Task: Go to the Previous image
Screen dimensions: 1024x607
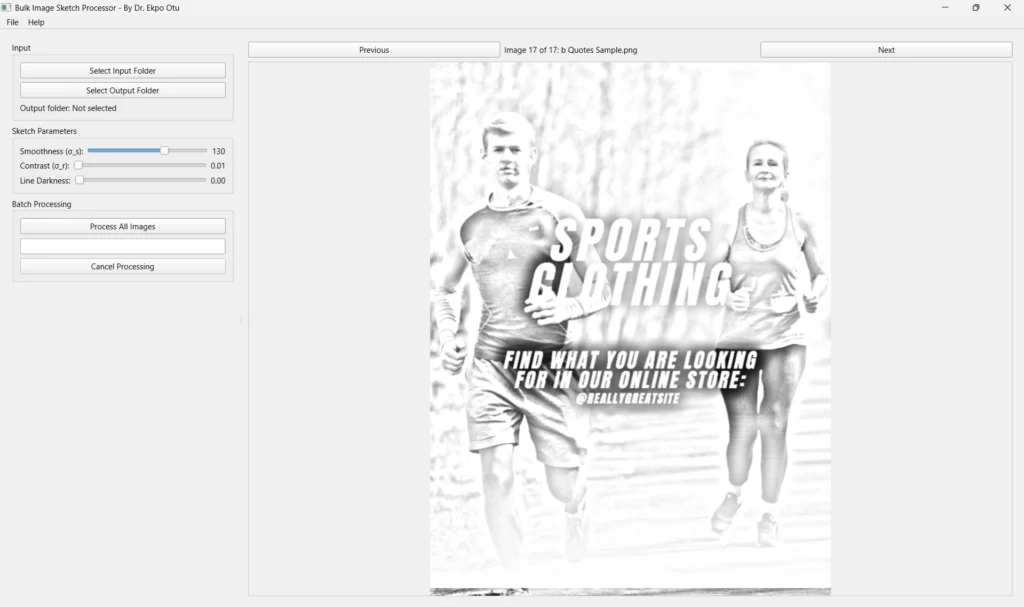Action: click(373, 50)
